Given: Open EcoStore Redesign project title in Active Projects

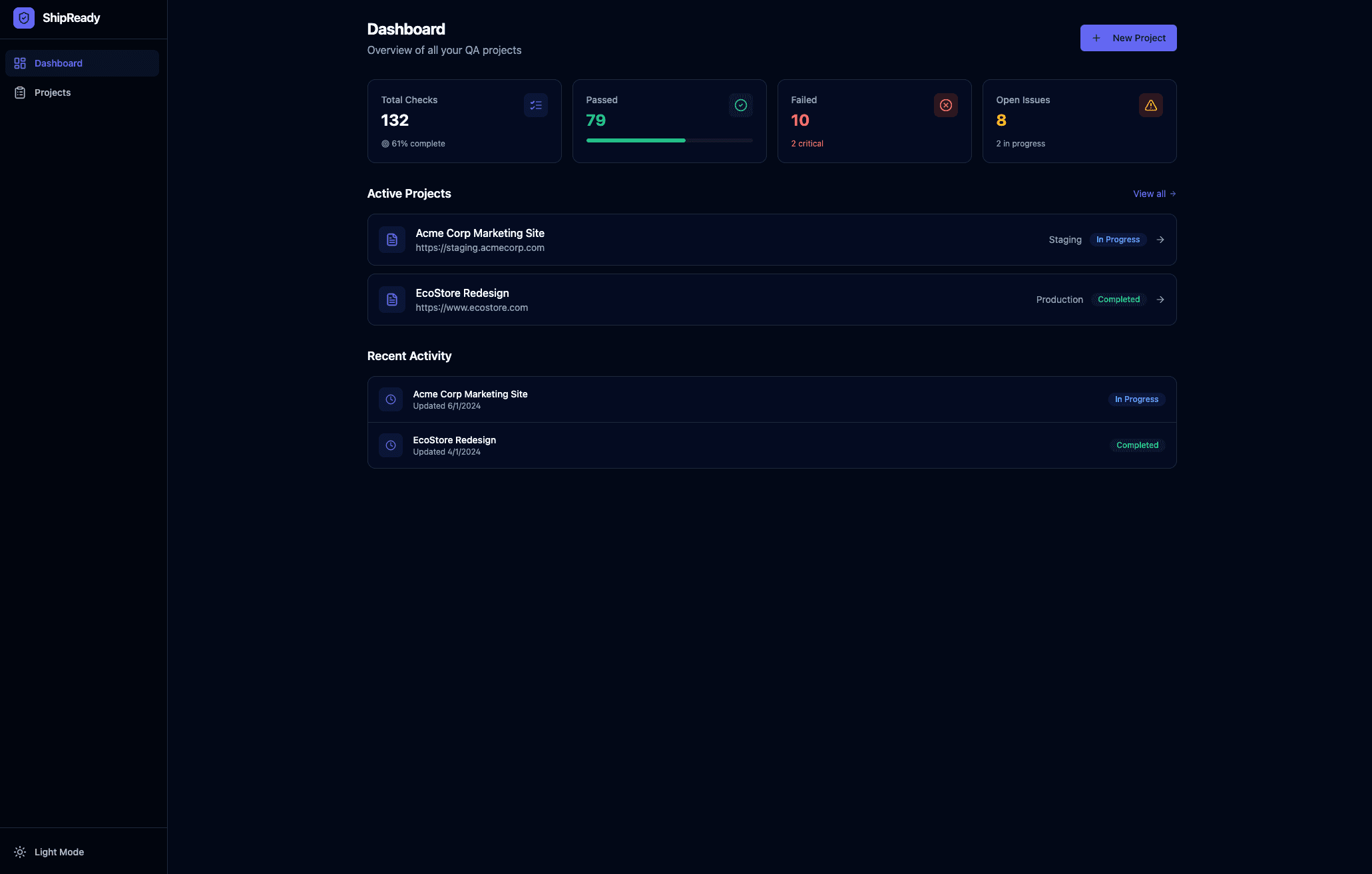Looking at the screenshot, I should click(x=463, y=293).
